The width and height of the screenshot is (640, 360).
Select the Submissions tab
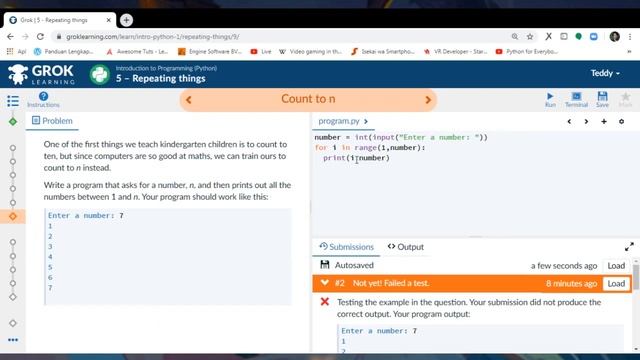click(x=346, y=247)
